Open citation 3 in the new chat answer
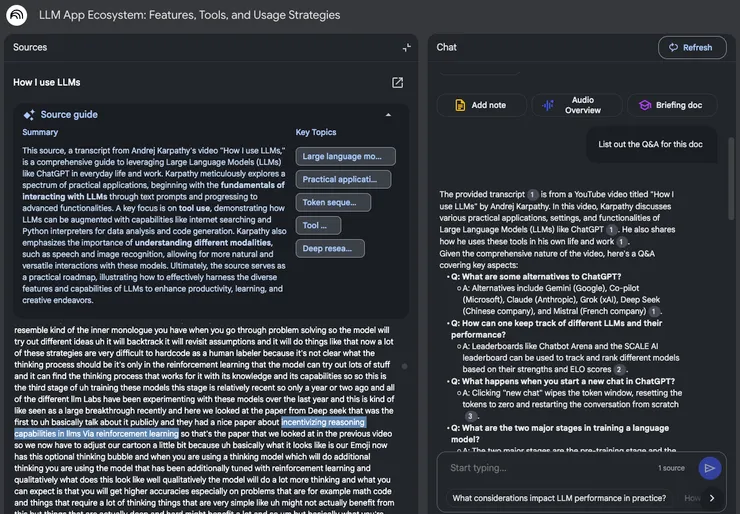 (x=470, y=415)
